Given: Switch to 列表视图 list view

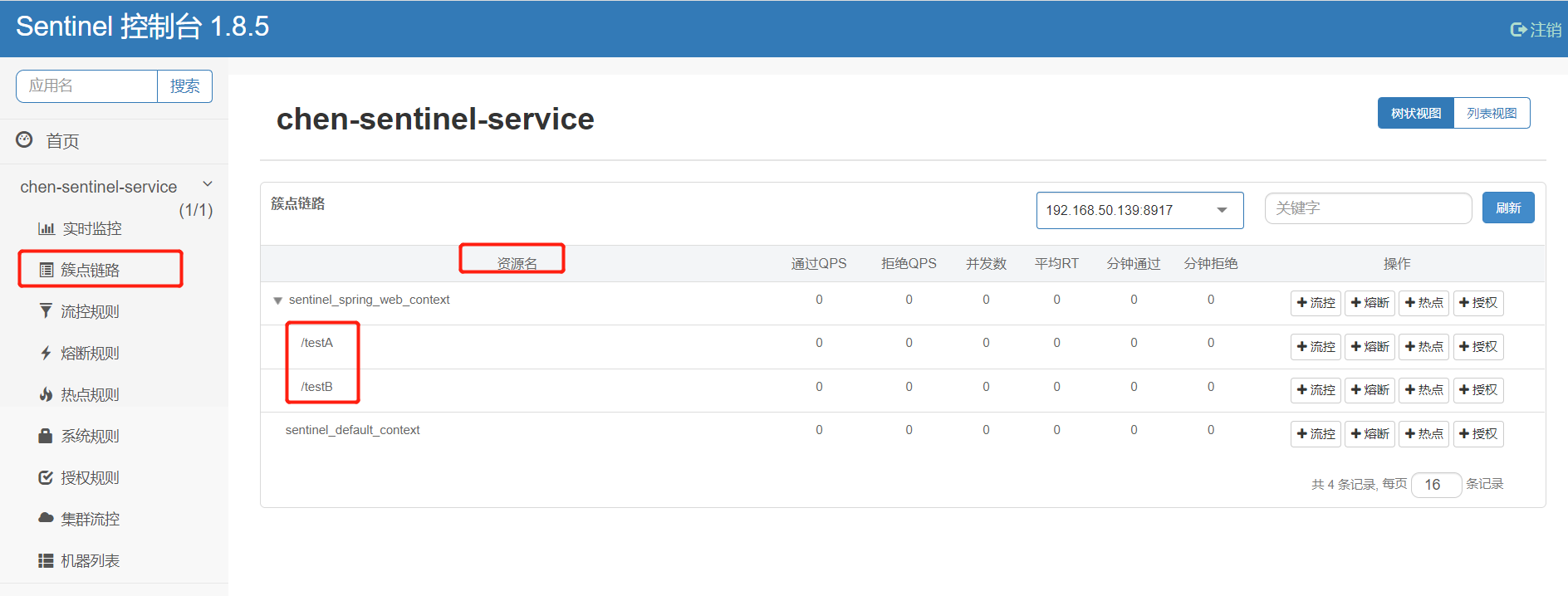Looking at the screenshot, I should point(1492,113).
